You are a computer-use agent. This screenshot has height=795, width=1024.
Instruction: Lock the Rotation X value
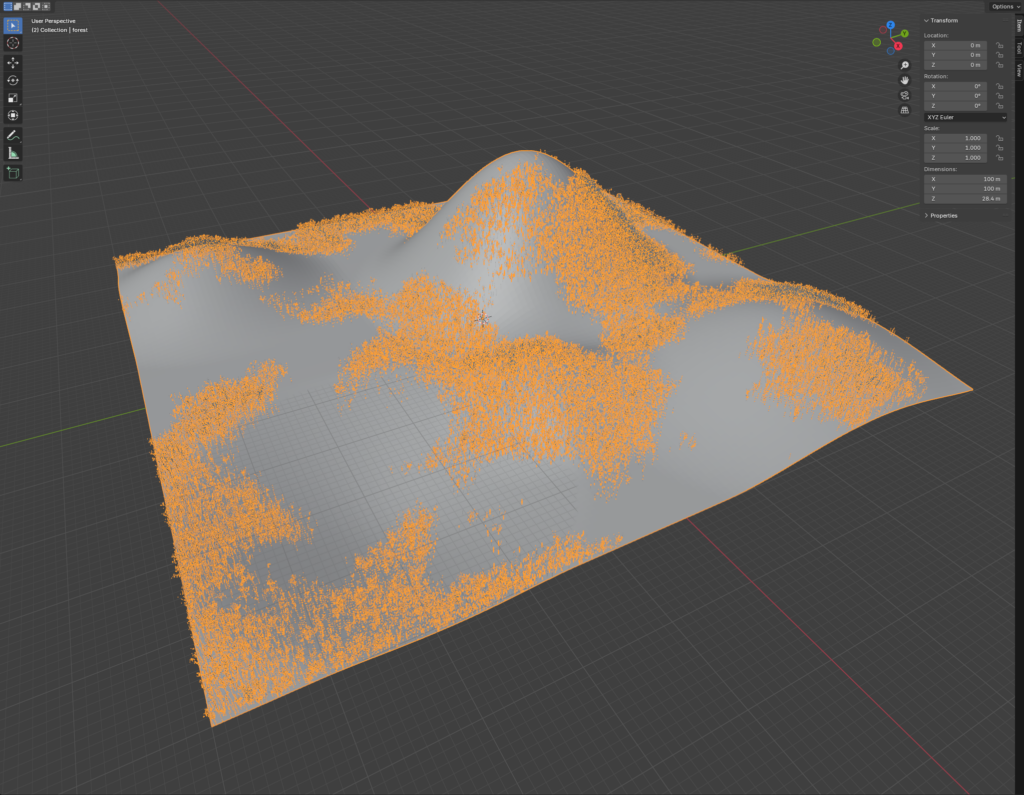point(999,86)
